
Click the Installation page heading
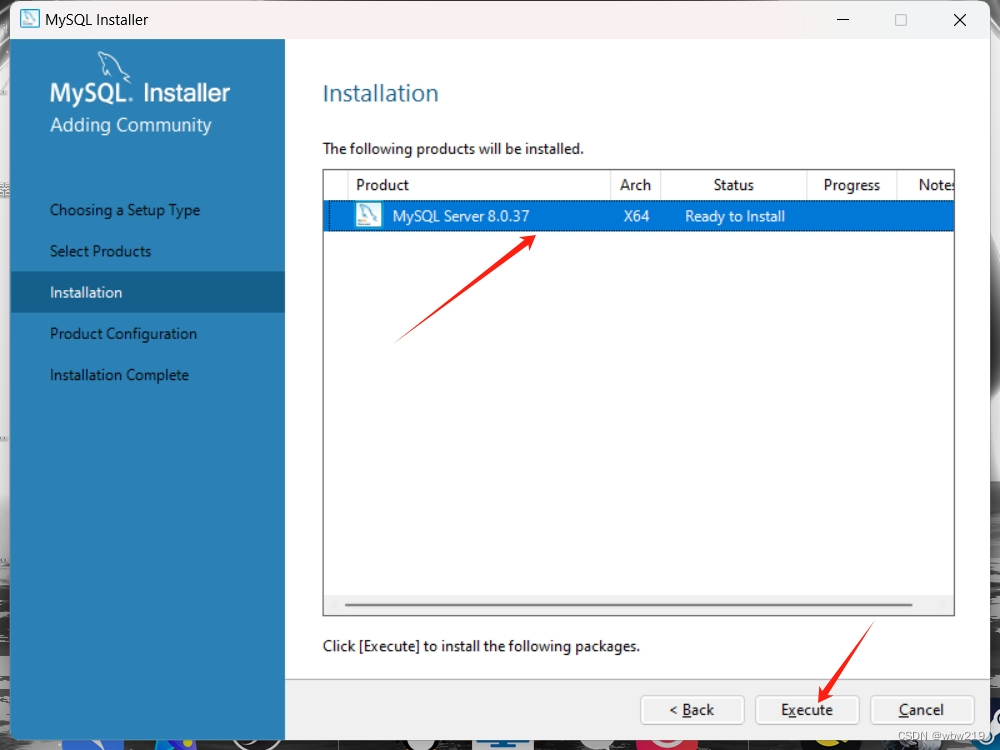380,93
